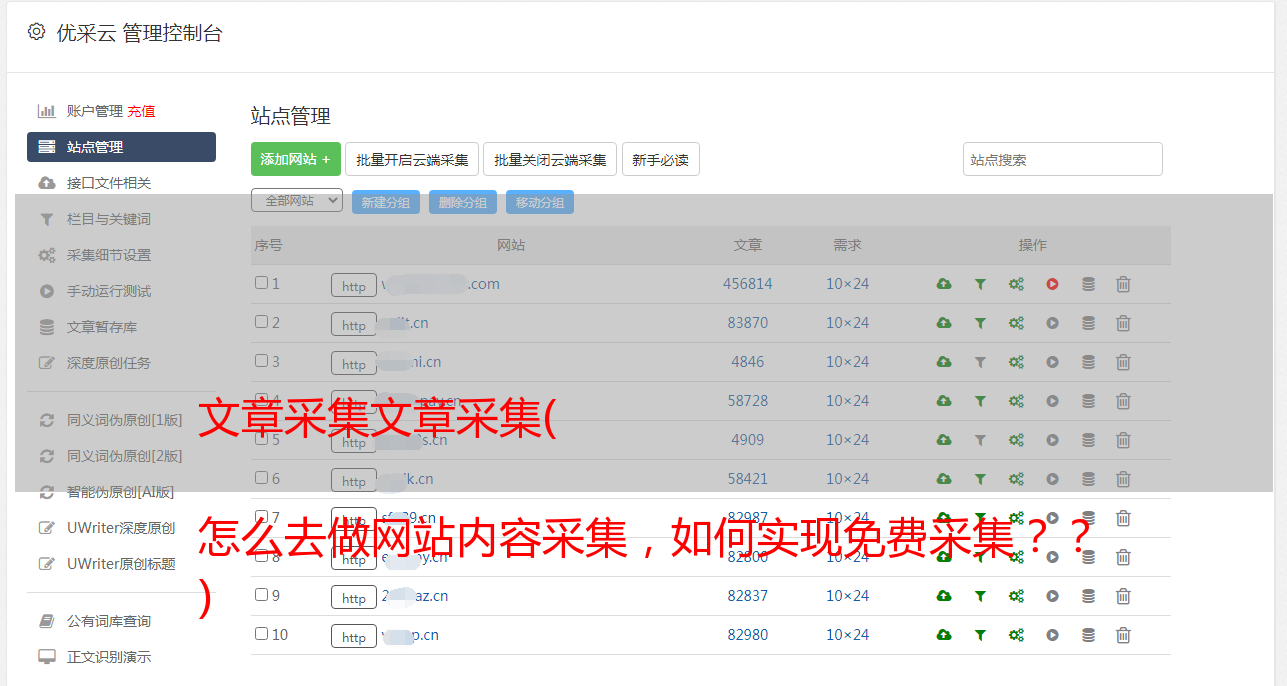Click the 10×24 demand link in row 10
1287x686 pixels.
coord(847,635)
